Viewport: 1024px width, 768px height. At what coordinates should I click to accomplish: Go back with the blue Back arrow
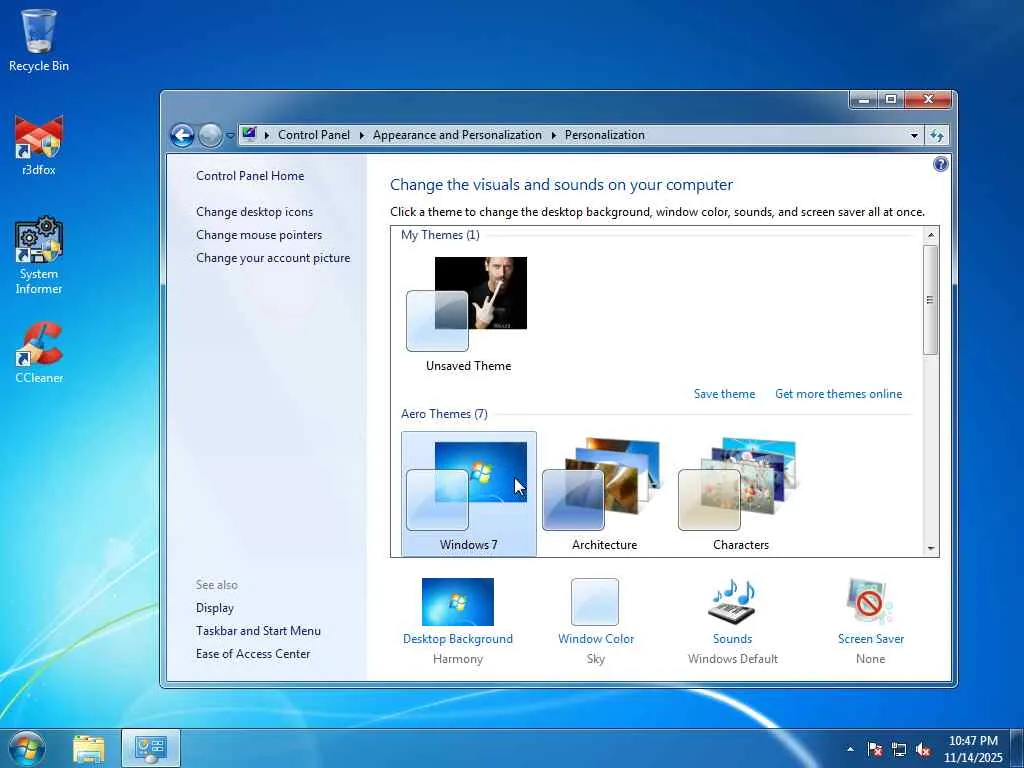click(182, 135)
